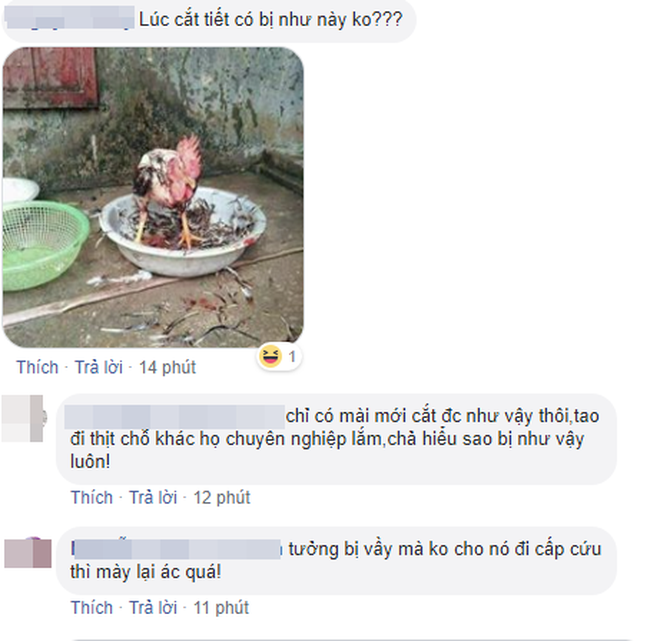
Task: Click the comment bubble starting "chỉ có mài mới cắt"
Action: pos(336,439)
